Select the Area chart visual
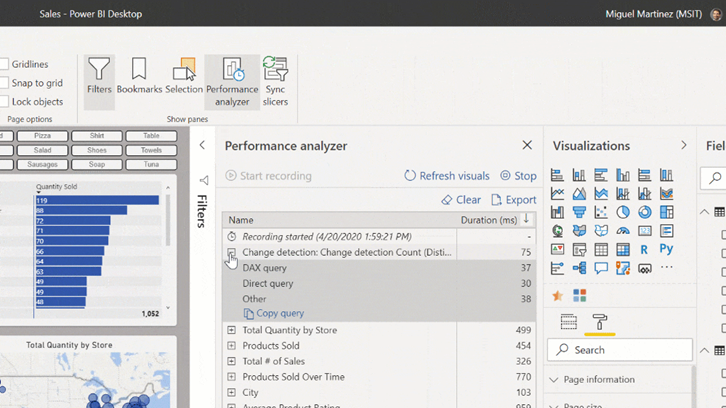Screen dimensions: 726x408 click(579, 194)
